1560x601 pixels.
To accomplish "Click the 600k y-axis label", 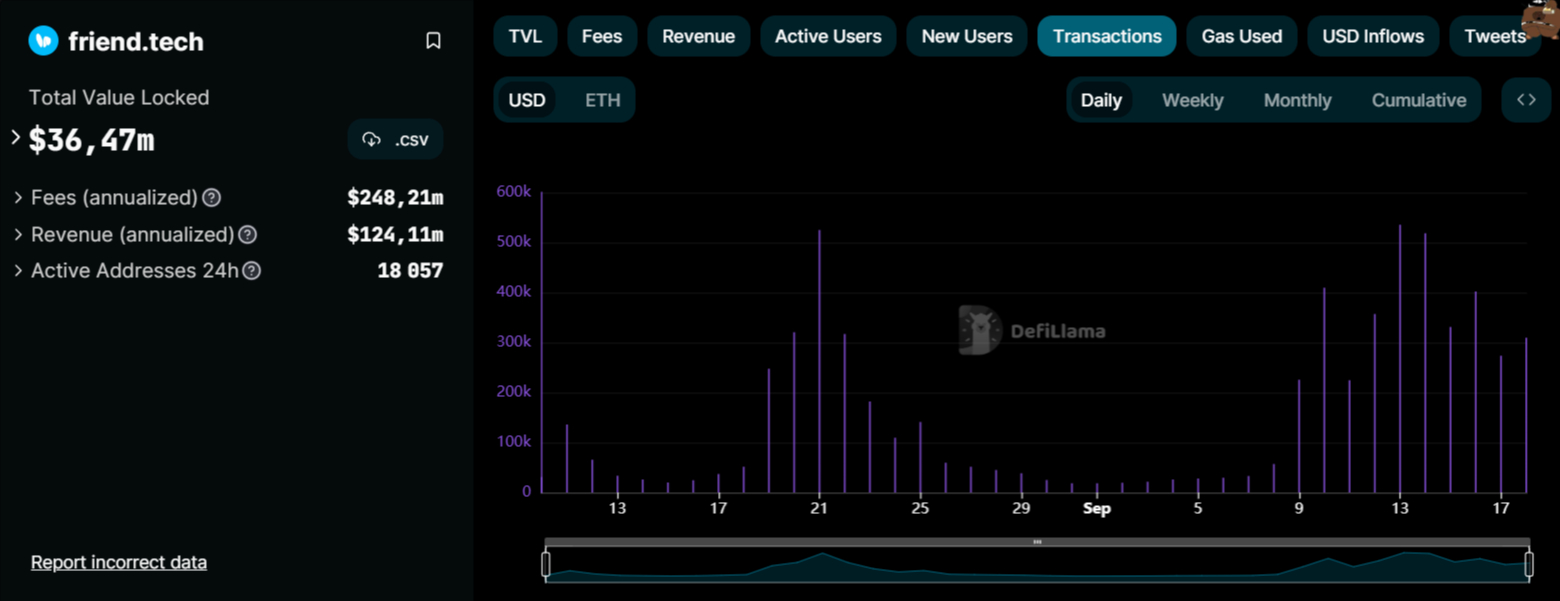I will (514, 191).
